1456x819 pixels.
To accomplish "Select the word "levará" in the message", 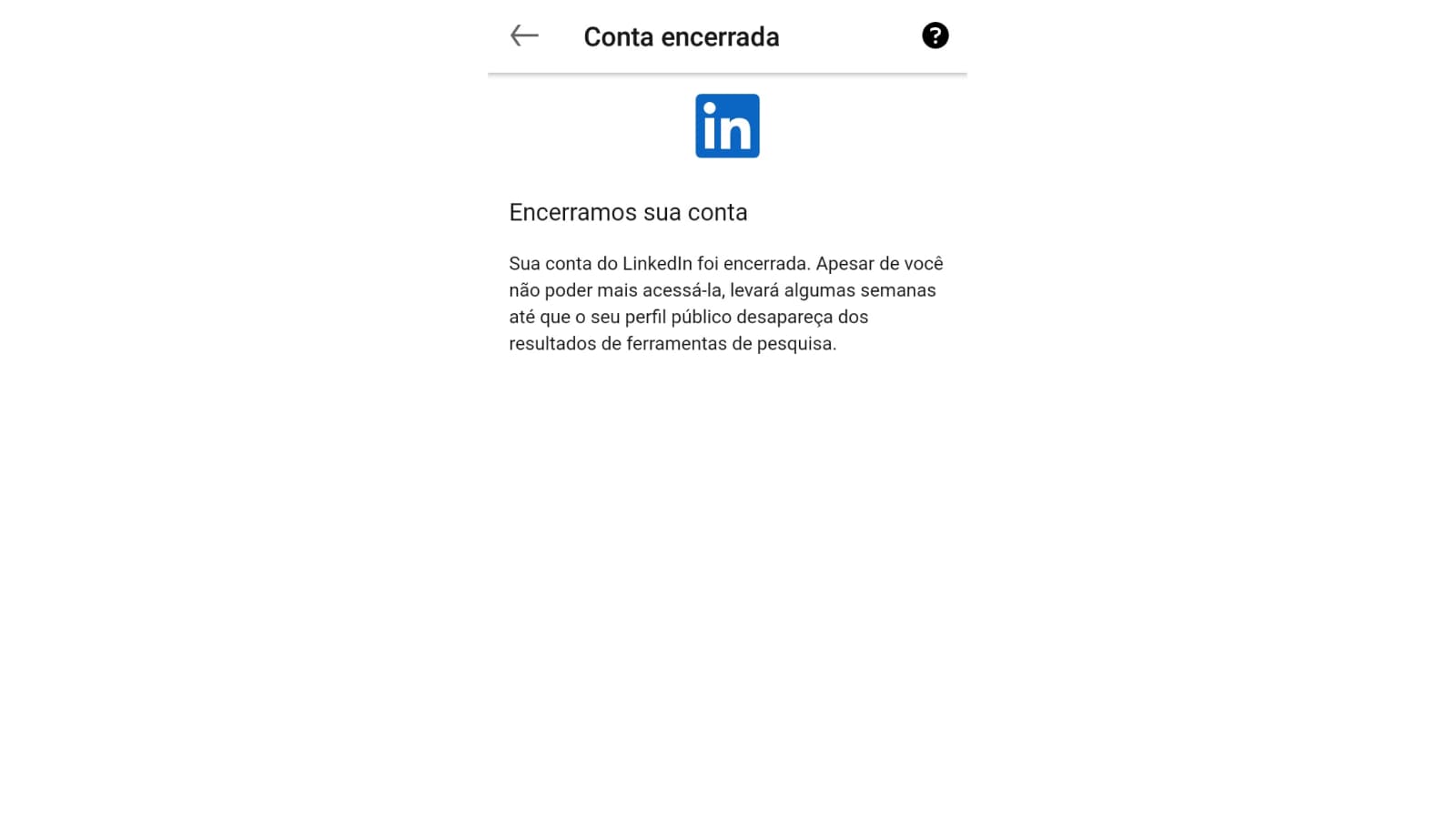I will click(754, 290).
